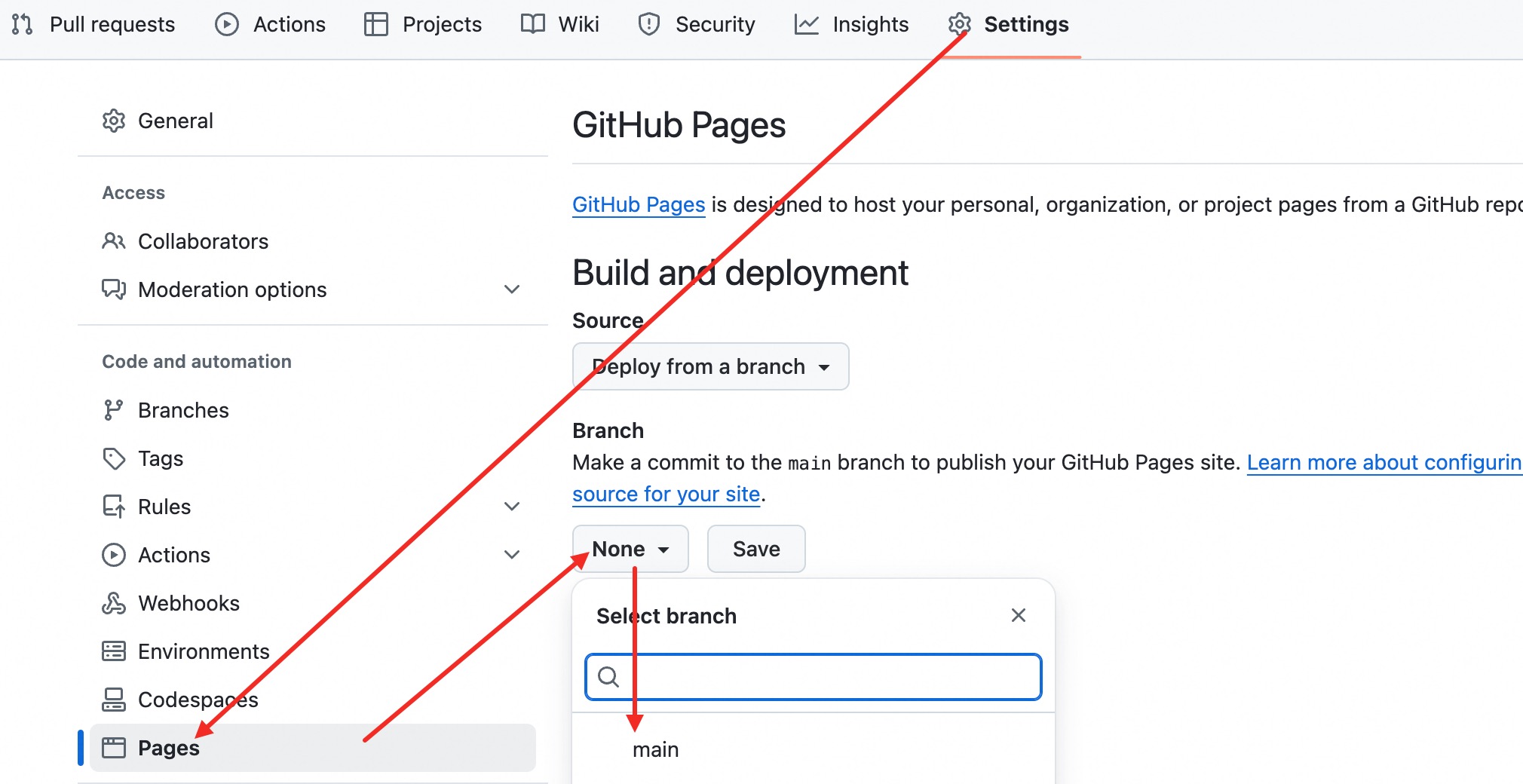This screenshot has height=784, width=1523.
Task: Click the Pages browser icon
Action: (x=114, y=748)
